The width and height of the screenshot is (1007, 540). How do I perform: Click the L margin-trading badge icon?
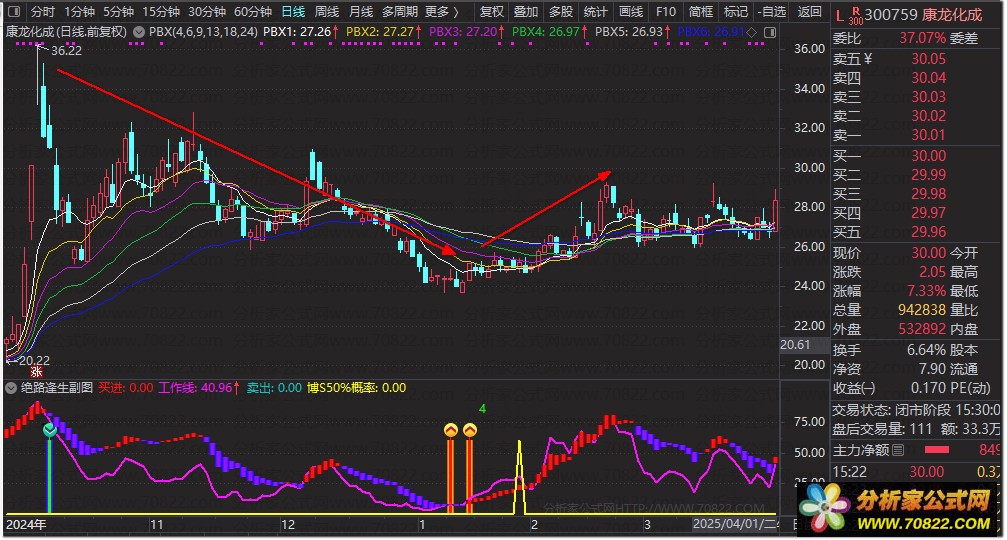tap(839, 16)
